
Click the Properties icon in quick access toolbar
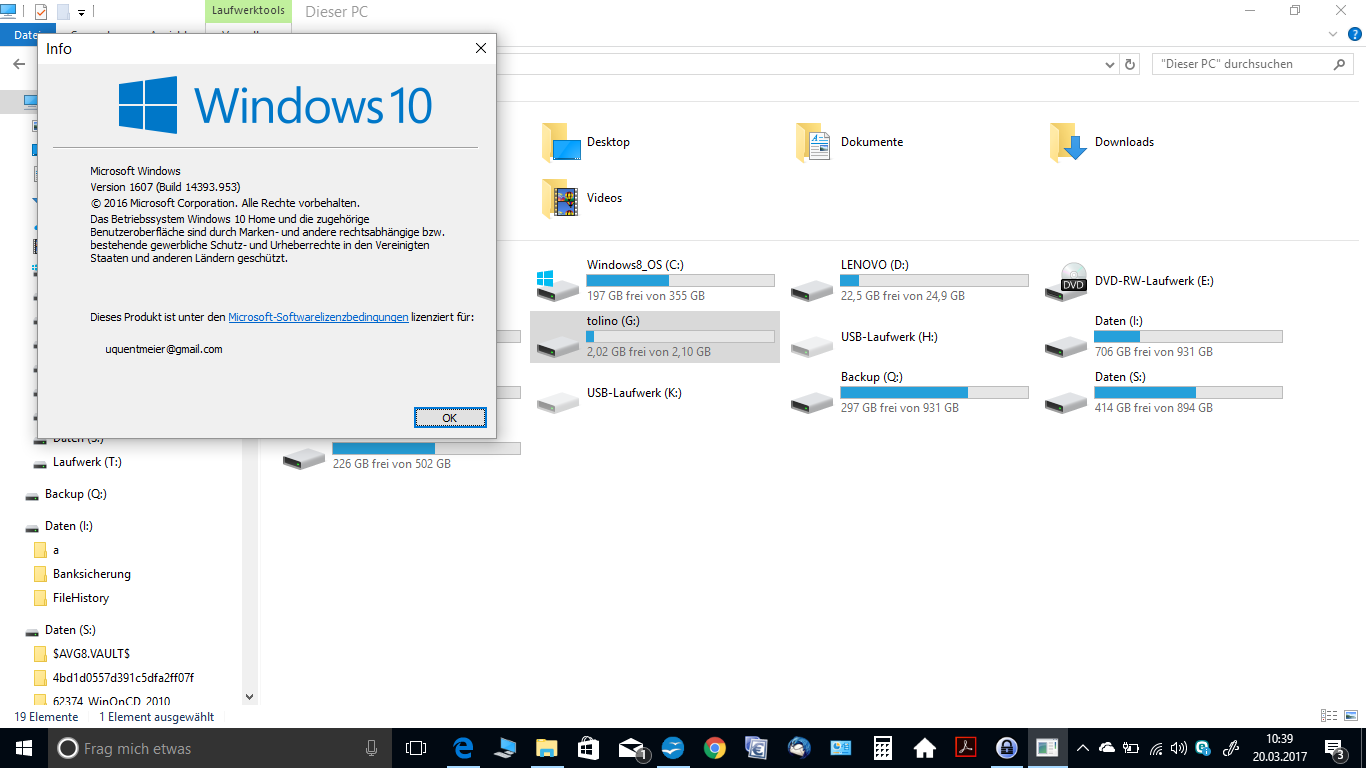(x=41, y=12)
